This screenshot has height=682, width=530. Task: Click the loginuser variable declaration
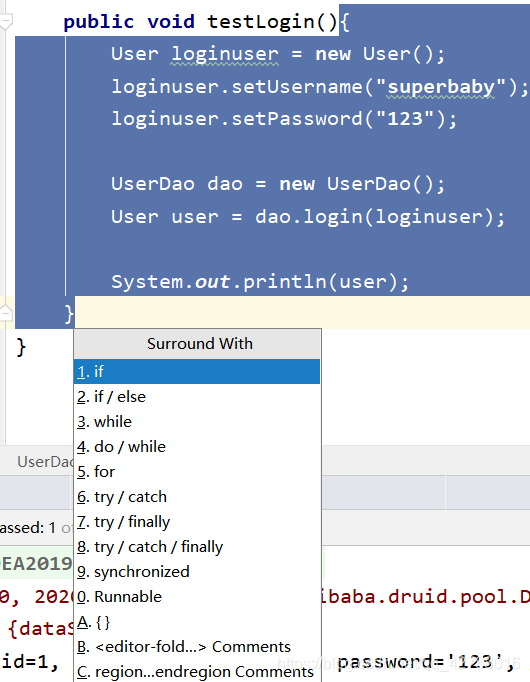(225, 54)
